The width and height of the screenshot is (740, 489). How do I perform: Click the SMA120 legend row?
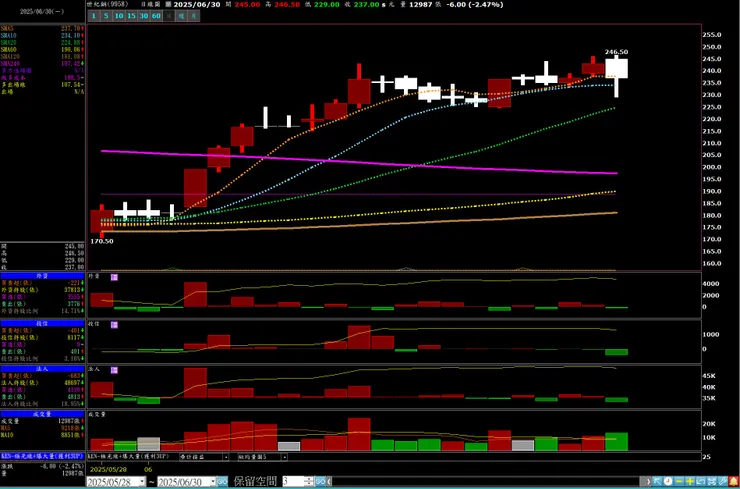42,56
